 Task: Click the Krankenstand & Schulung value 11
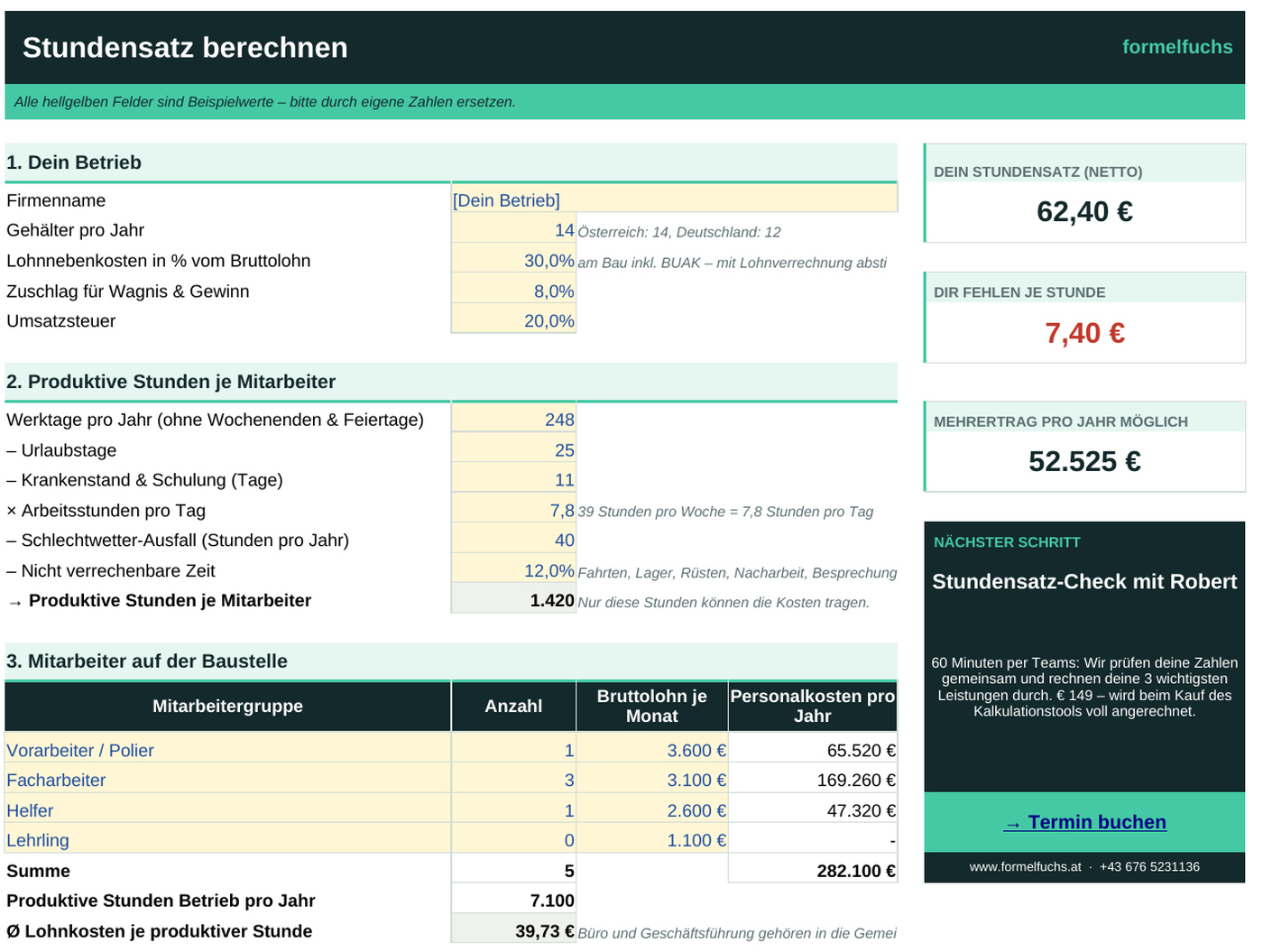[x=513, y=479]
